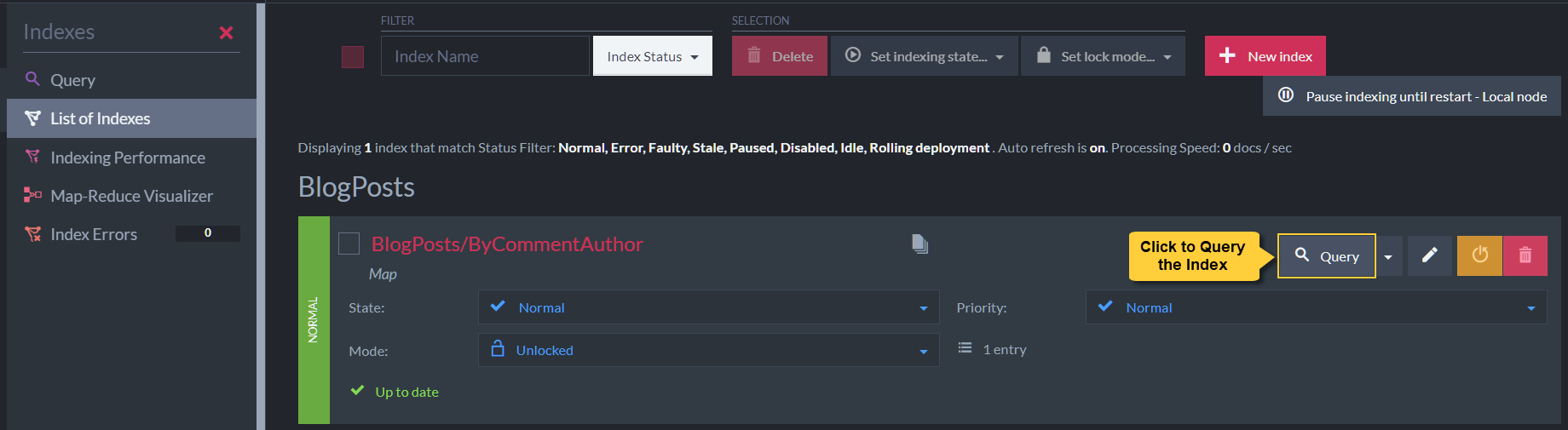Click the '1 entry' text
Screen dimensions: 1568x430
(1005, 350)
